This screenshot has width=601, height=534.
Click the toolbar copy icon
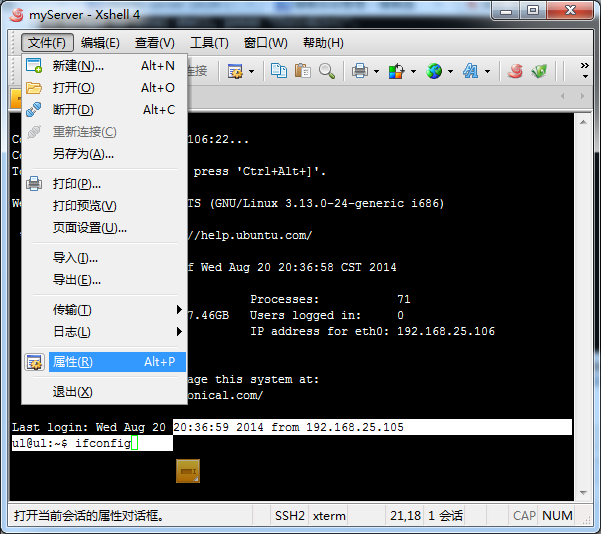(x=279, y=71)
